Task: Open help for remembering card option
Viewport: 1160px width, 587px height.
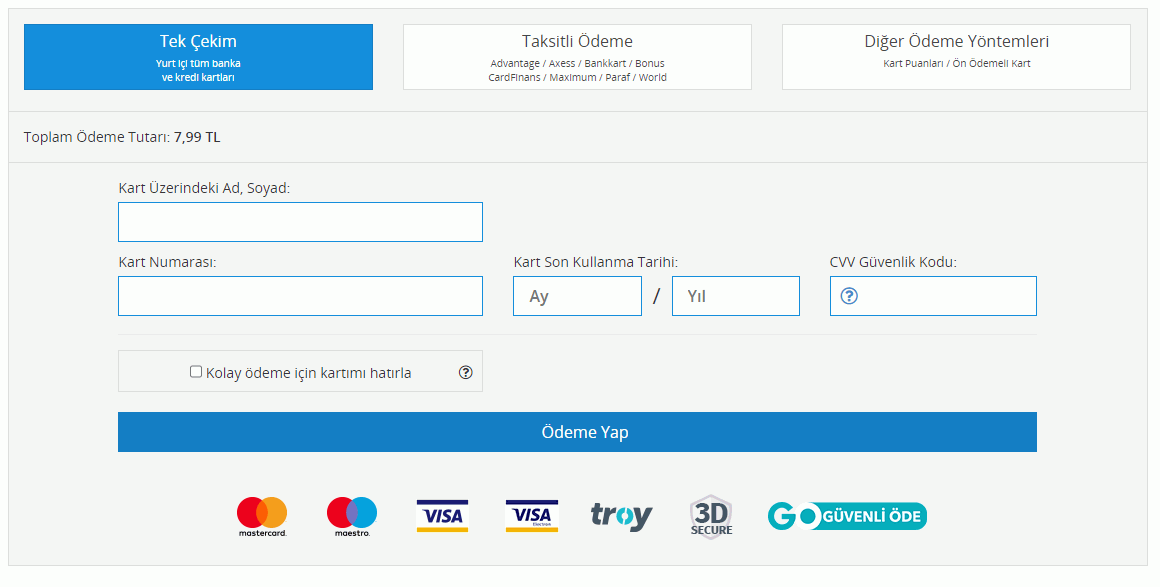Action: [465, 372]
